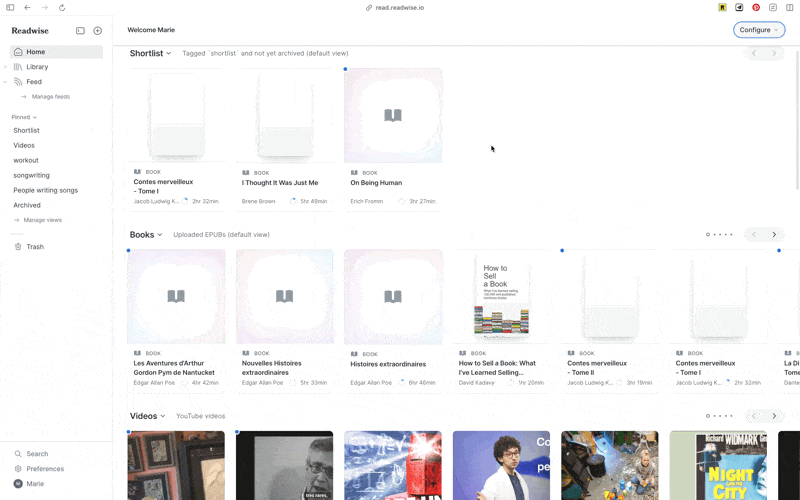The image size is (800, 500).
Task: Show previous page of Videos row
Action: point(754,416)
